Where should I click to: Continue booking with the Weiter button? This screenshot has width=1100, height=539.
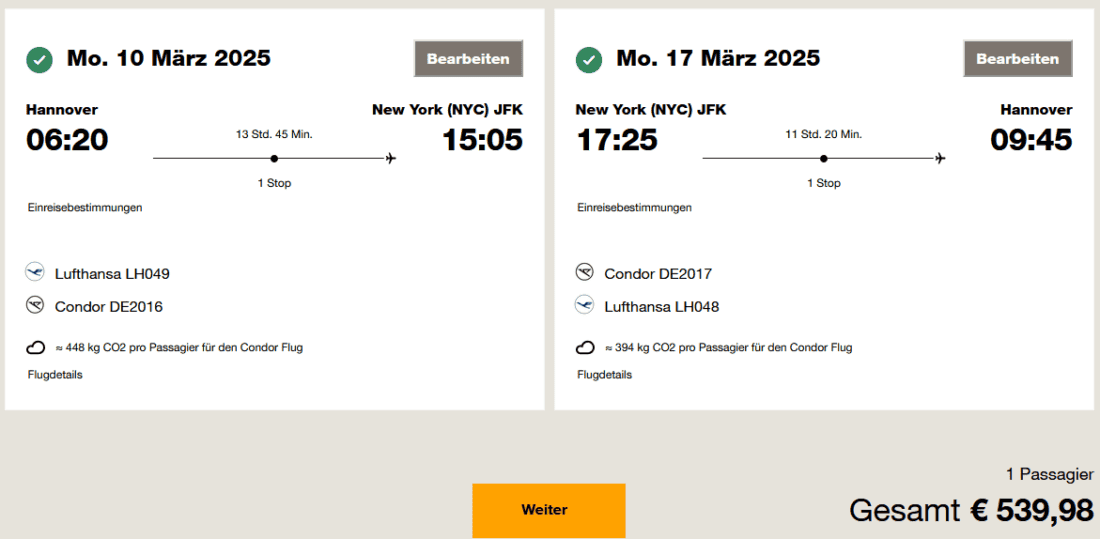[549, 510]
